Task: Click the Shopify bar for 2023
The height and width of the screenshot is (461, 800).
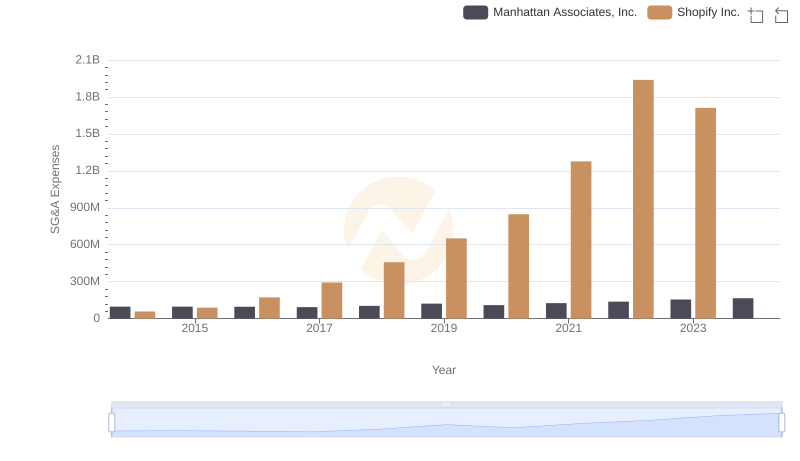Action: [706, 213]
